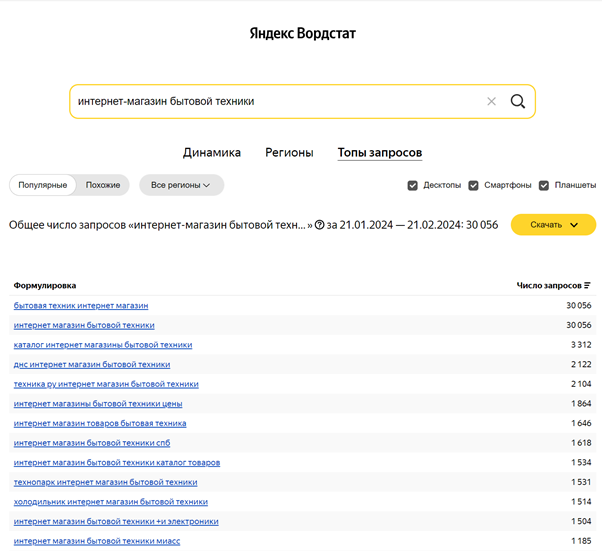
Task: Click the count value 3 312
Action: (x=581, y=345)
